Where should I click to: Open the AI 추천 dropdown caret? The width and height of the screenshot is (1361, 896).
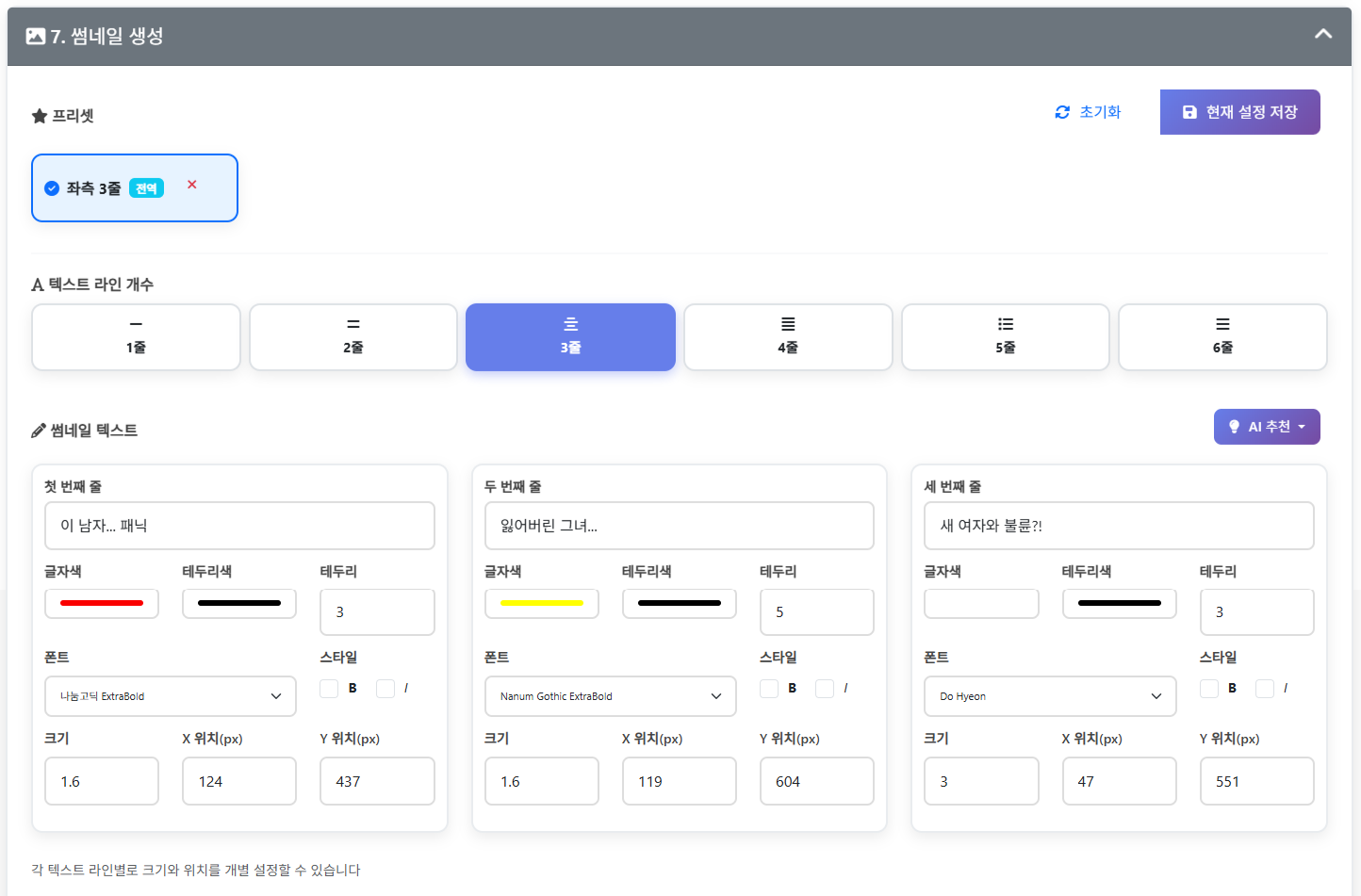click(x=1302, y=427)
